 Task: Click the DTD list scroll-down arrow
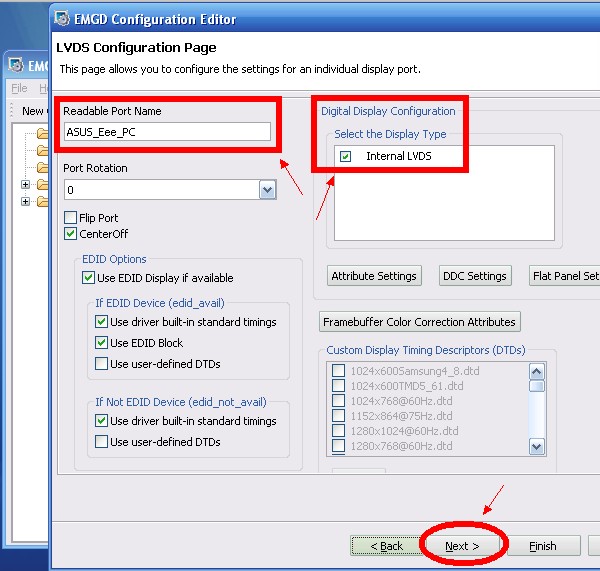(x=537, y=447)
